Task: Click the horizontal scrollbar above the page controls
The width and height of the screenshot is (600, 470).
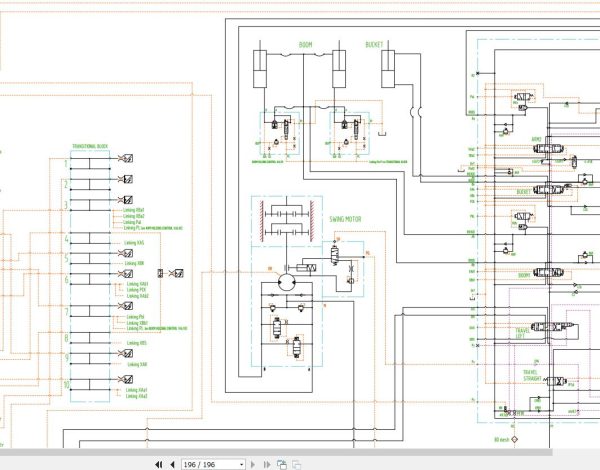Action: click(276, 452)
